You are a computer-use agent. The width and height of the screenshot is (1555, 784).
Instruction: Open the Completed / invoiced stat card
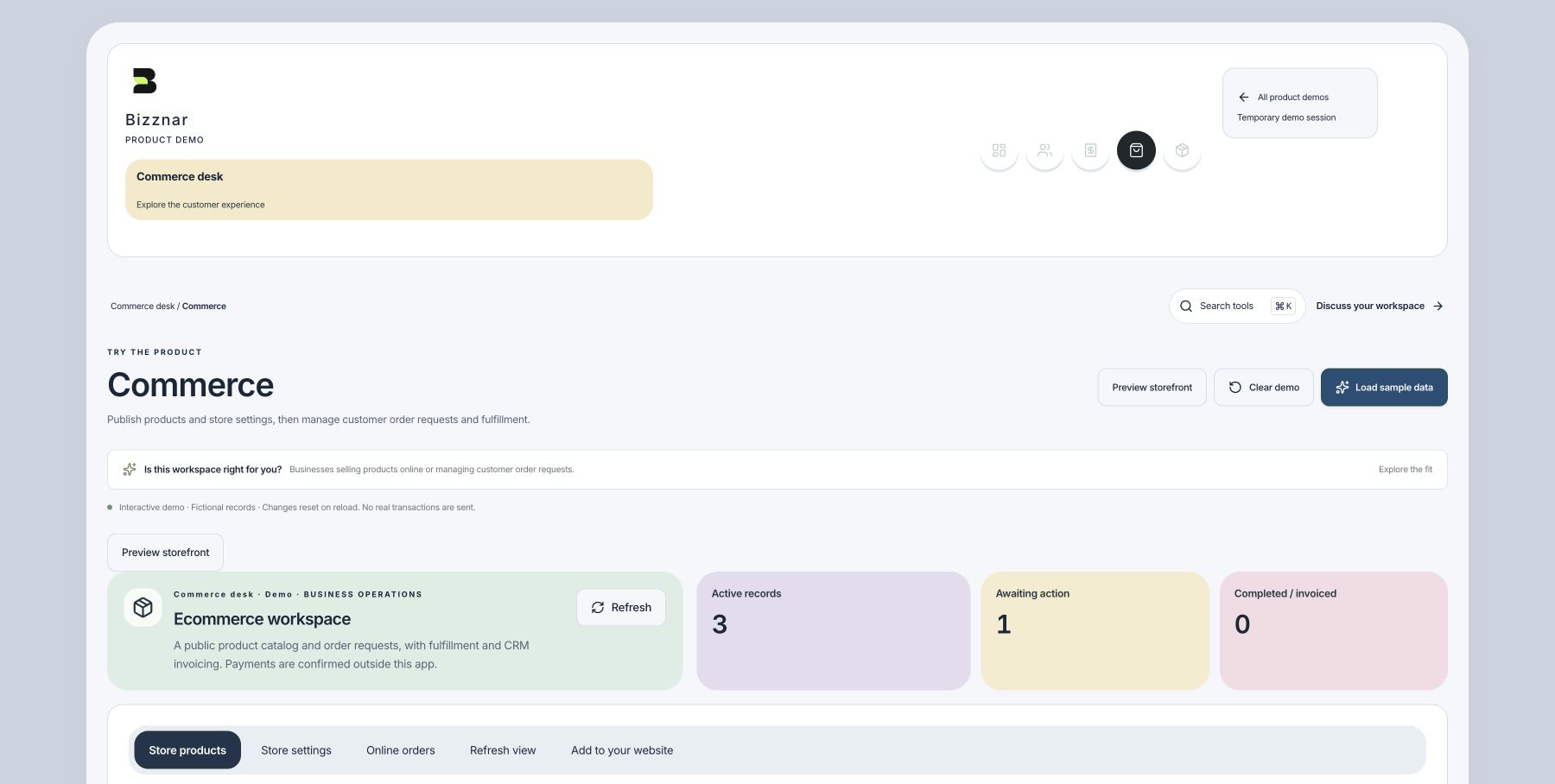(1333, 630)
